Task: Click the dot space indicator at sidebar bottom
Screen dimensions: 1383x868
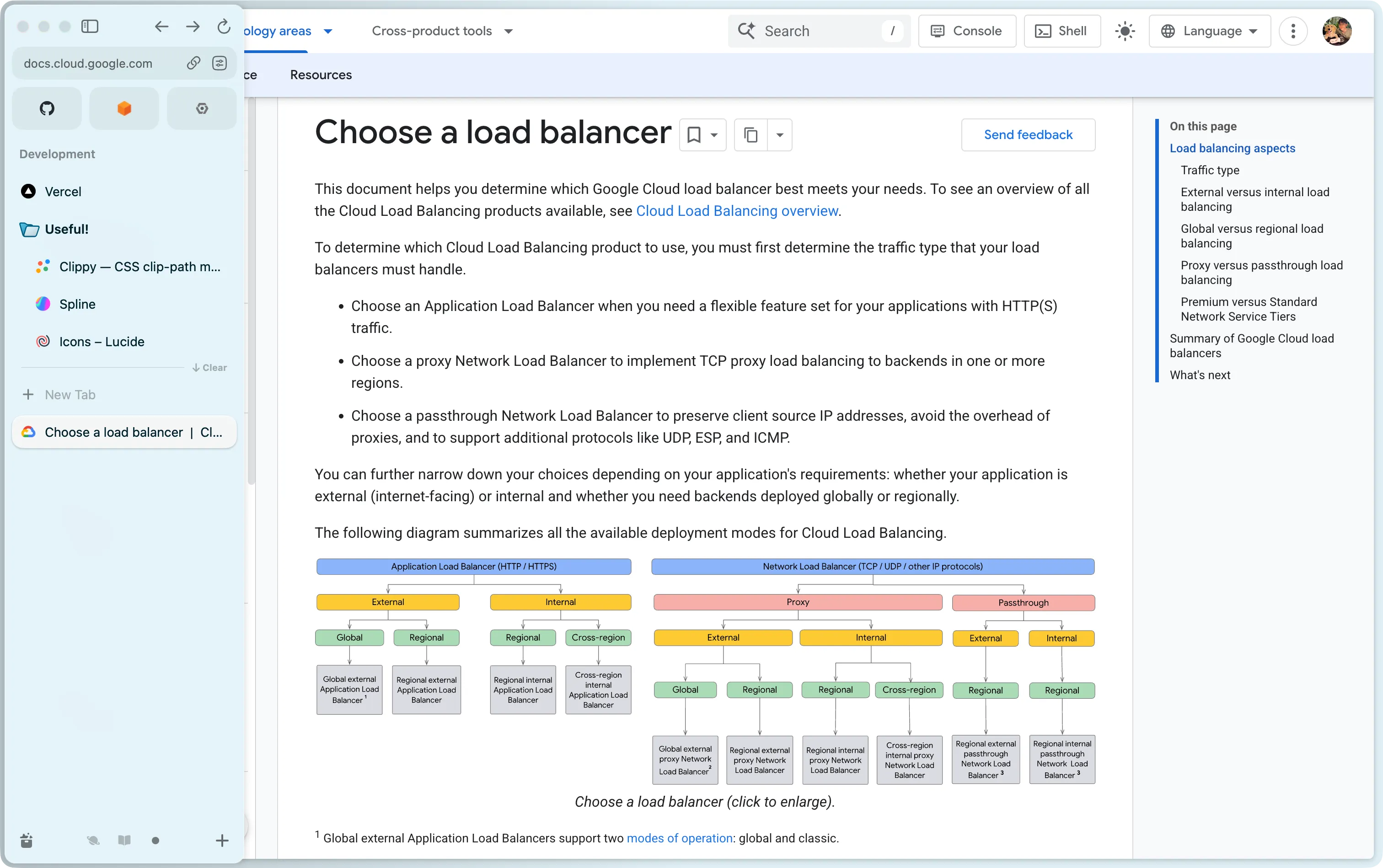Action: [155, 841]
